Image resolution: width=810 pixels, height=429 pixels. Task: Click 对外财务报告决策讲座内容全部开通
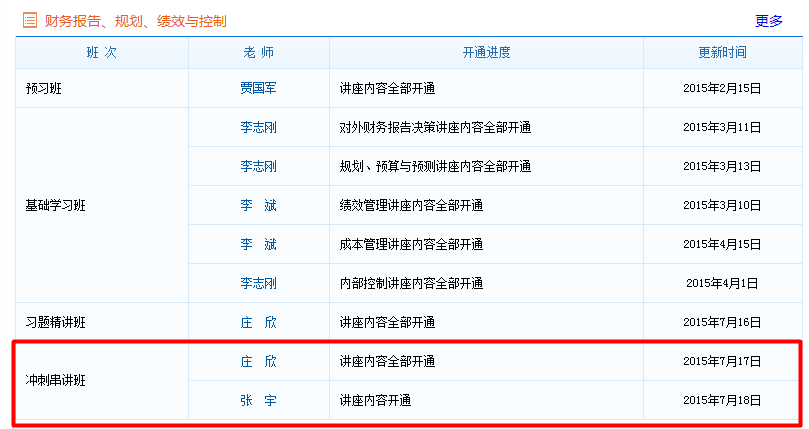(x=435, y=127)
